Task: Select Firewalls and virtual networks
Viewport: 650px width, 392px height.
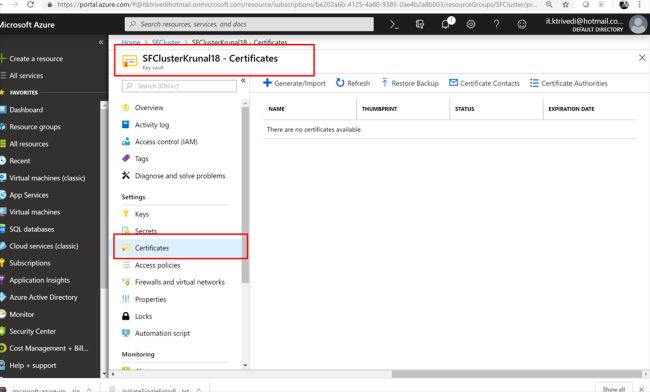Action: point(179,282)
